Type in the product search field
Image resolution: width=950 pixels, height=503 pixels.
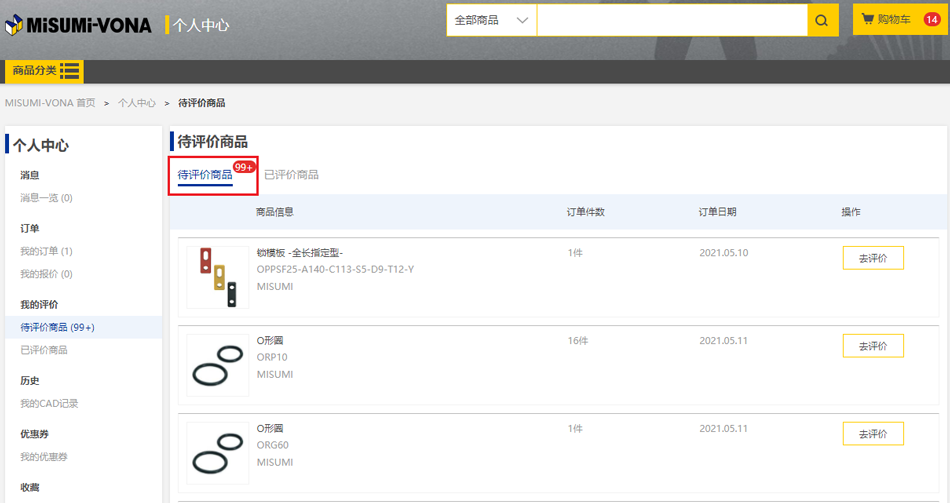point(671,20)
